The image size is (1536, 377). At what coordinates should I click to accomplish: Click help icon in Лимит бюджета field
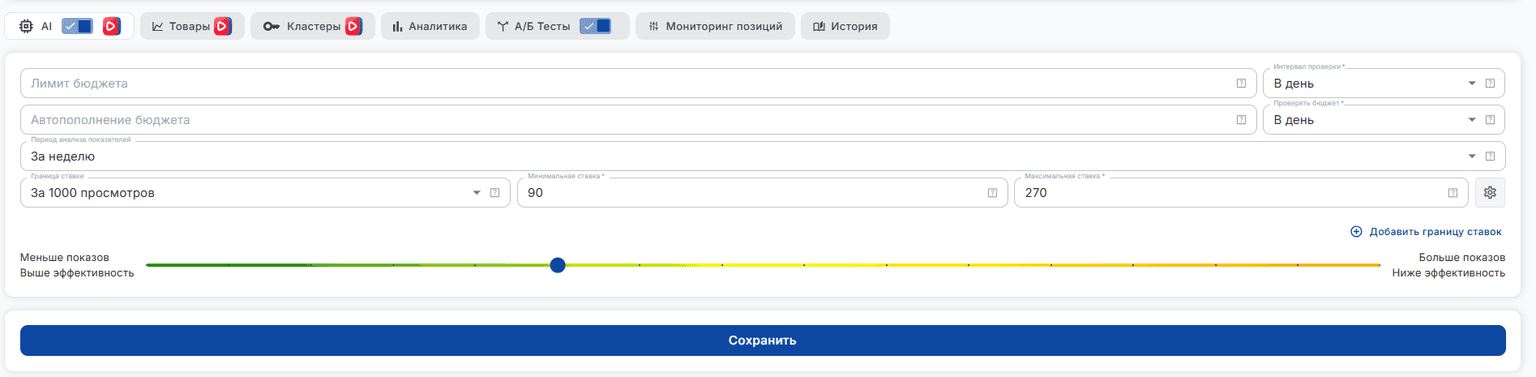(1241, 84)
